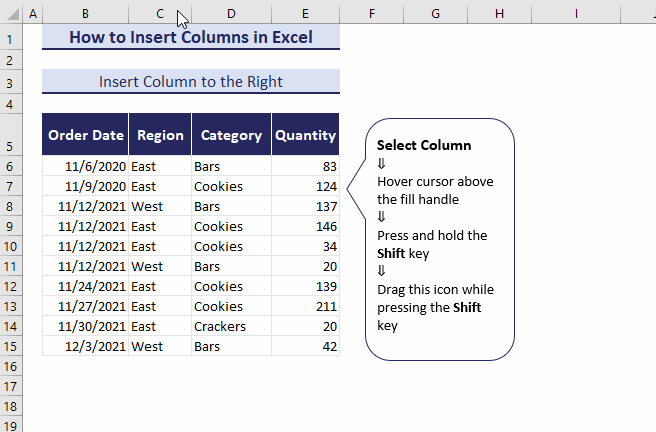
Task: Click 'Insert Column to the Right' heading
Action: tap(191, 82)
